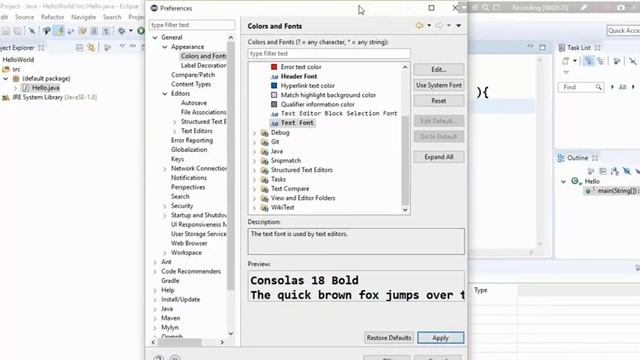Open the preferences view menu dropdown
The width and height of the screenshot is (640, 360).
(x=459, y=26)
